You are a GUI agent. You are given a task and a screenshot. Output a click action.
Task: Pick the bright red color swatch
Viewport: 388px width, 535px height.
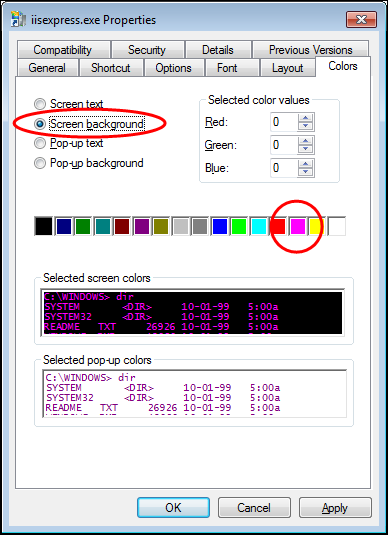pos(278,226)
